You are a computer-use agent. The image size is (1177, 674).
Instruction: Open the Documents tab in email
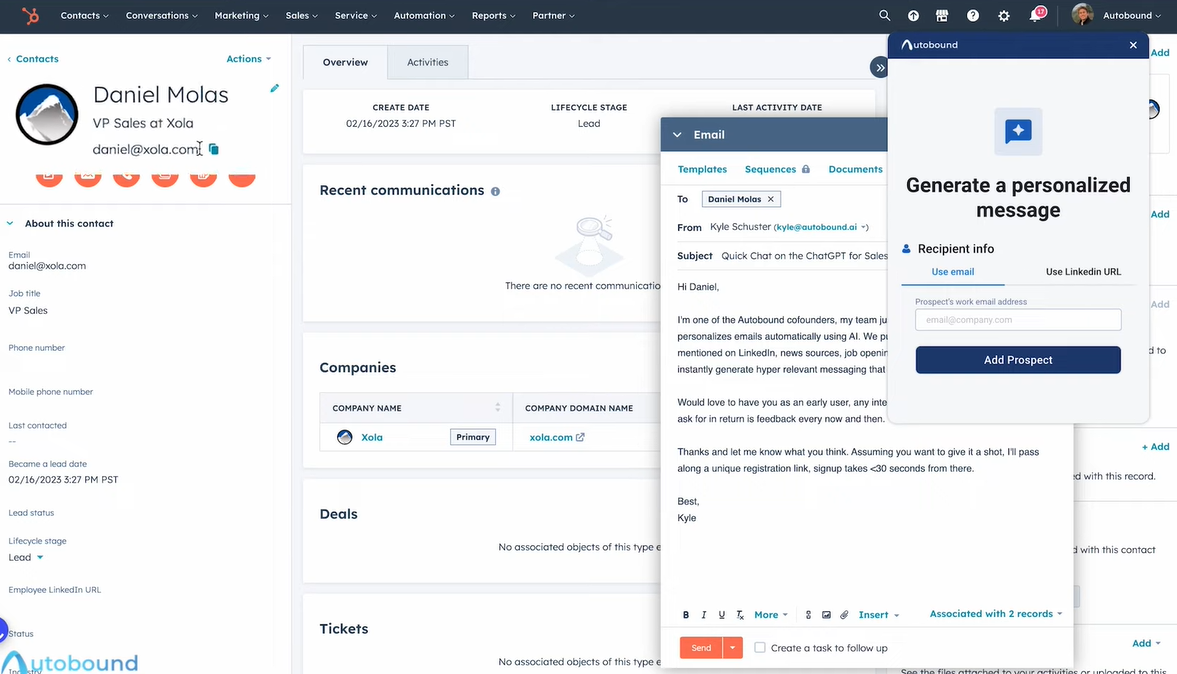[855, 170]
